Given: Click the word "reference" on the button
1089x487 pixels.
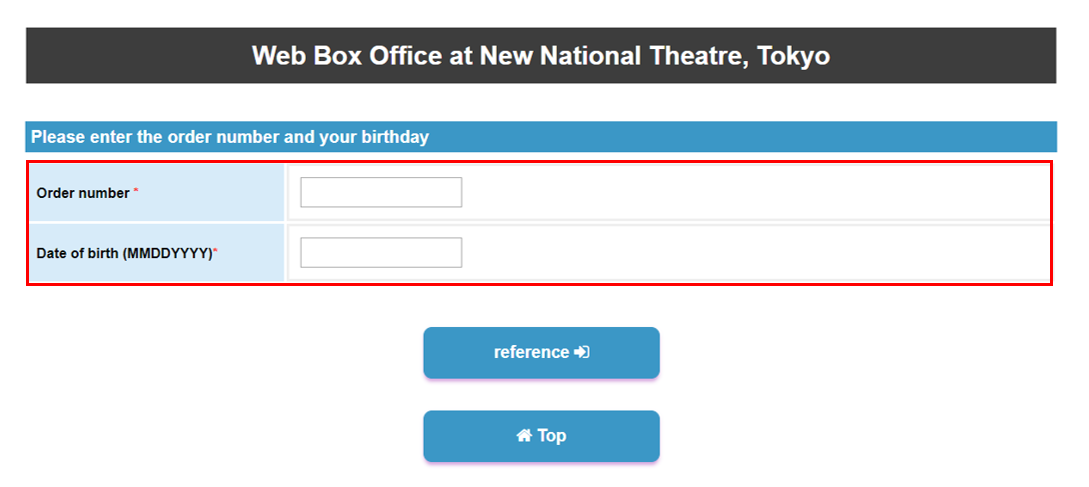Looking at the screenshot, I should tap(531, 352).
